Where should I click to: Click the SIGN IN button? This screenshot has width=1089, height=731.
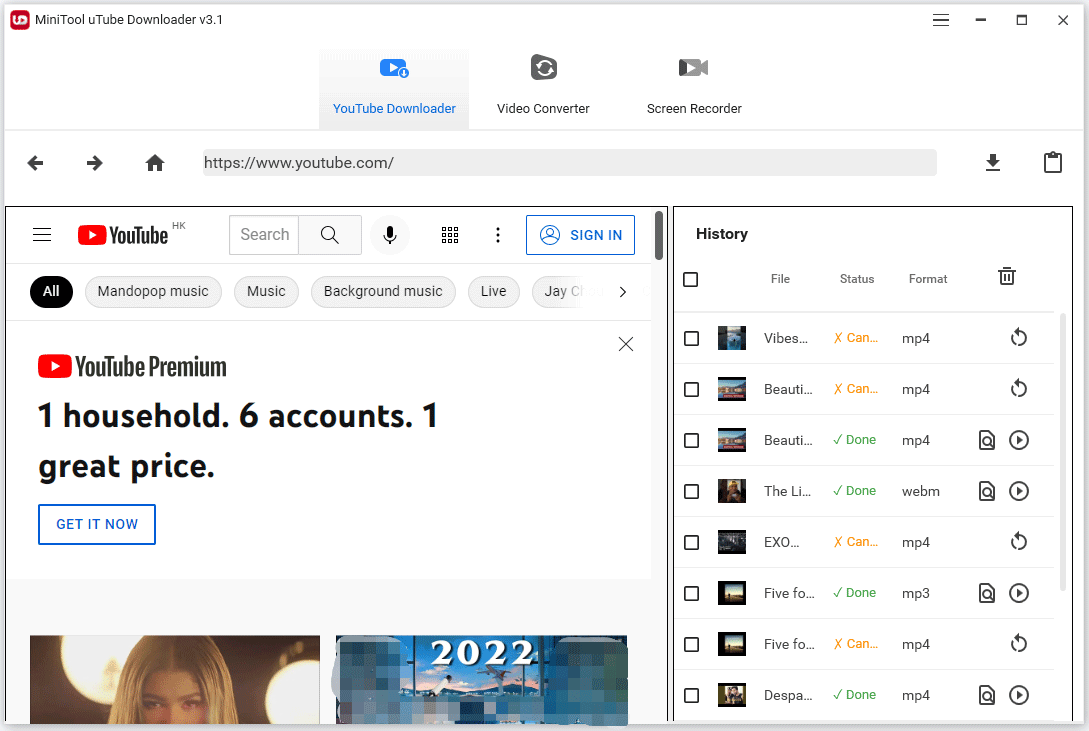[x=580, y=235]
